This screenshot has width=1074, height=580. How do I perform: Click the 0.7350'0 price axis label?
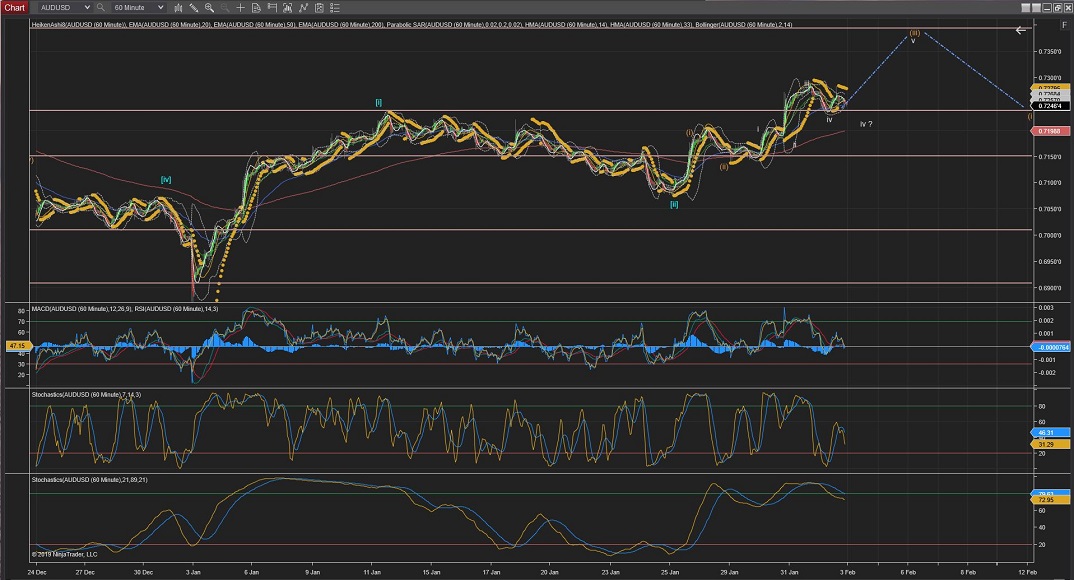click(x=1050, y=51)
